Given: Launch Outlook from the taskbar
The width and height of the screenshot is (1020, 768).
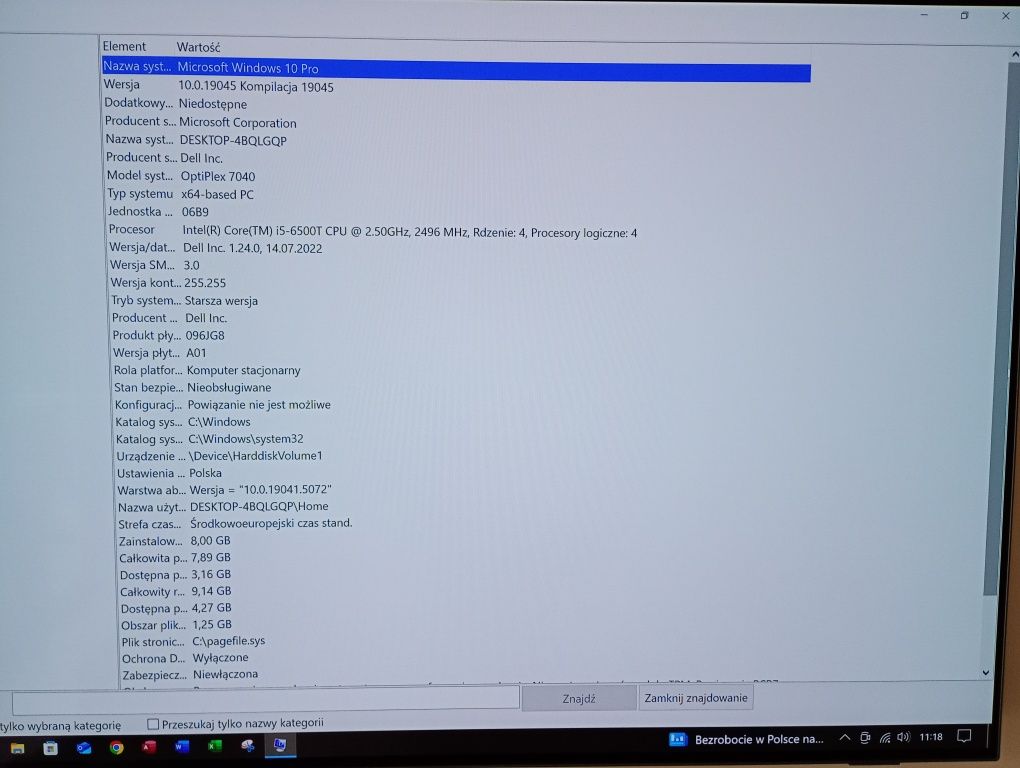Looking at the screenshot, I should tap(83, 748).
